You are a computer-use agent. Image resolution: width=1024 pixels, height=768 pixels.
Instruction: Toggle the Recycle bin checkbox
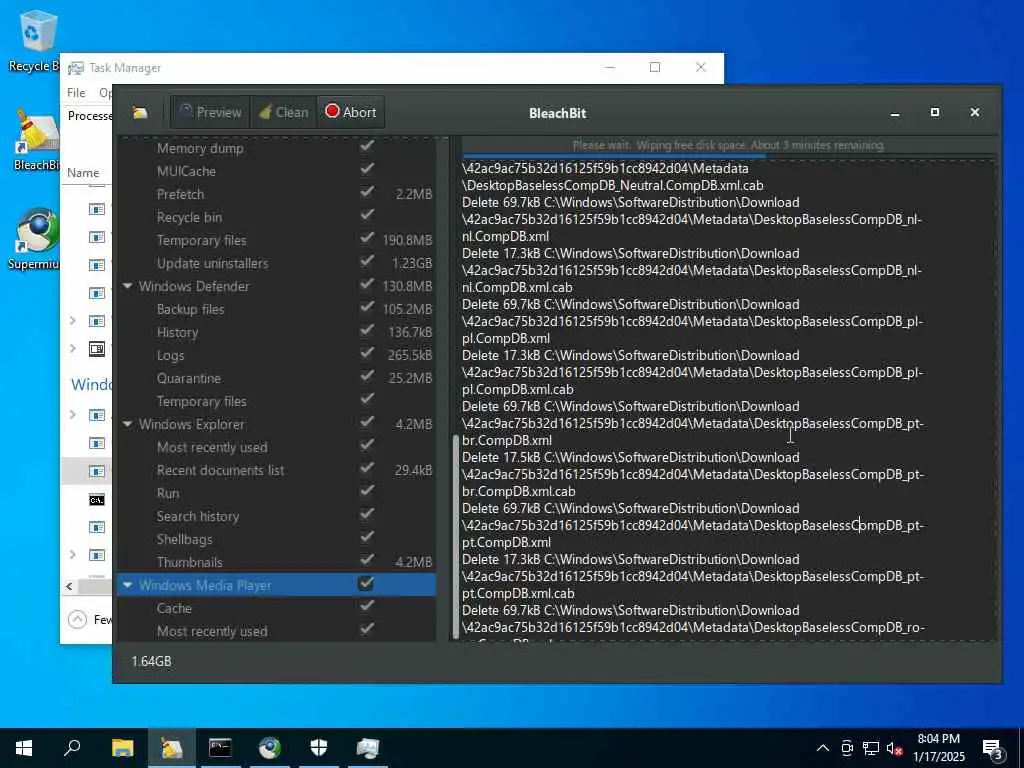tap(367, 215)
